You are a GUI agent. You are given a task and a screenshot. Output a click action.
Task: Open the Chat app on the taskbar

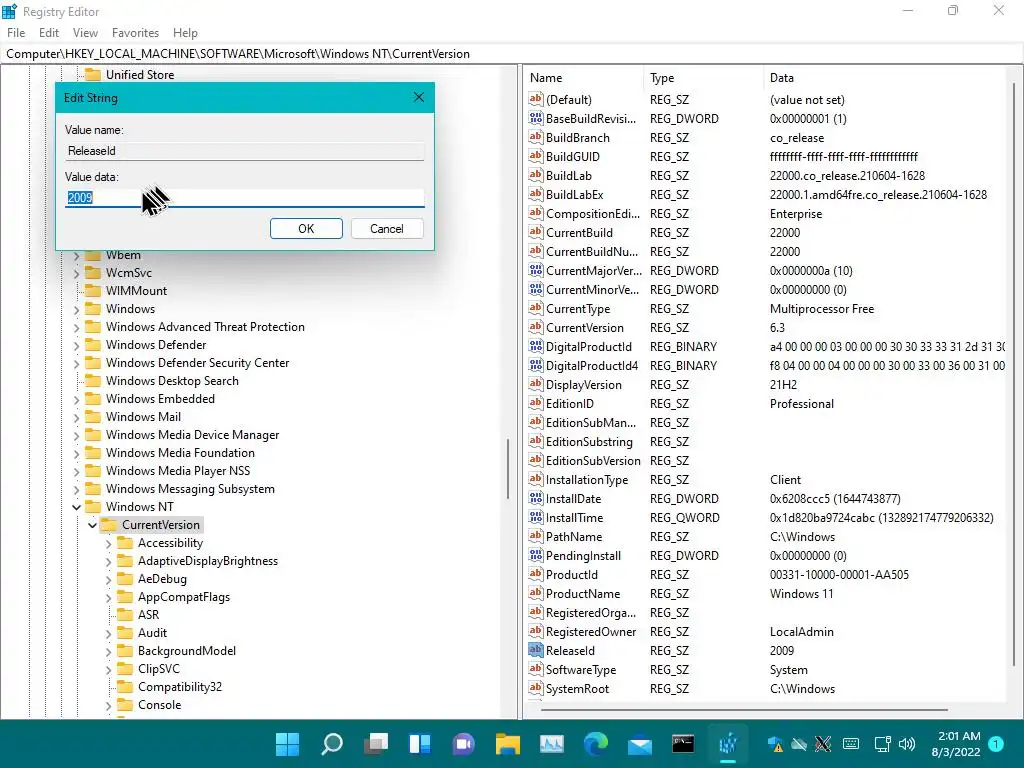tap(464, 743)
